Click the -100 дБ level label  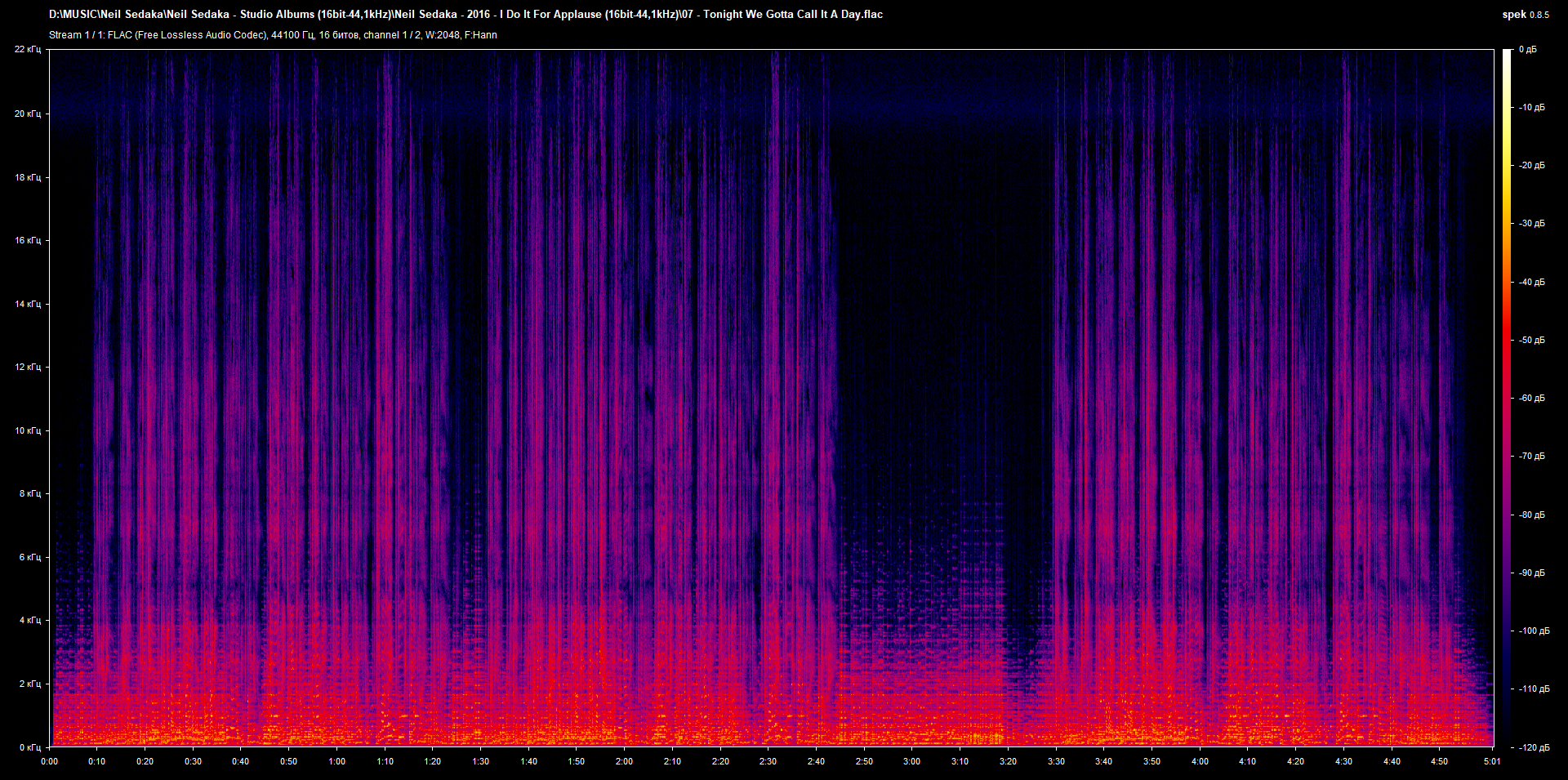point(1534,631)
